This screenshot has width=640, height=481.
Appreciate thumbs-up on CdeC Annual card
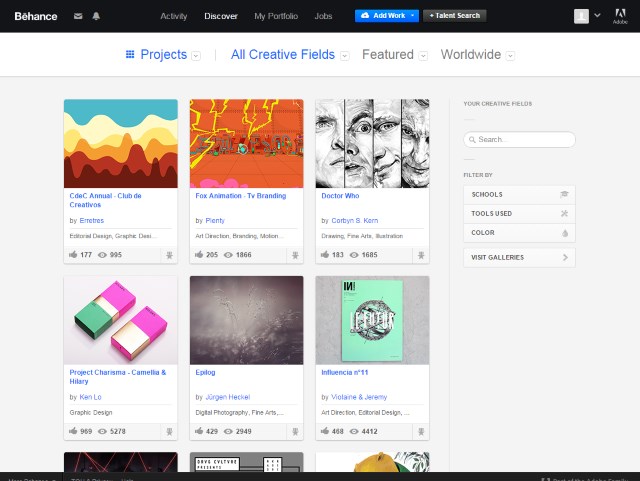pos(73,254)
